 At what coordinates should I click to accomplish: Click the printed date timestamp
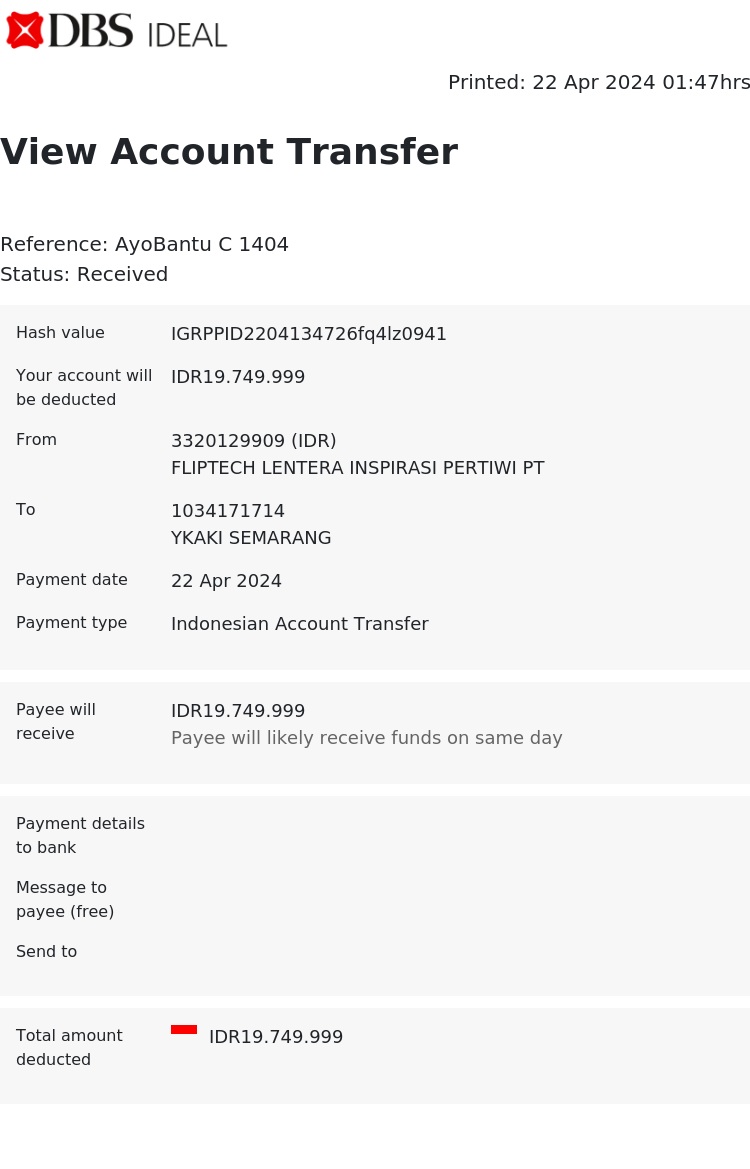(599, 82)
